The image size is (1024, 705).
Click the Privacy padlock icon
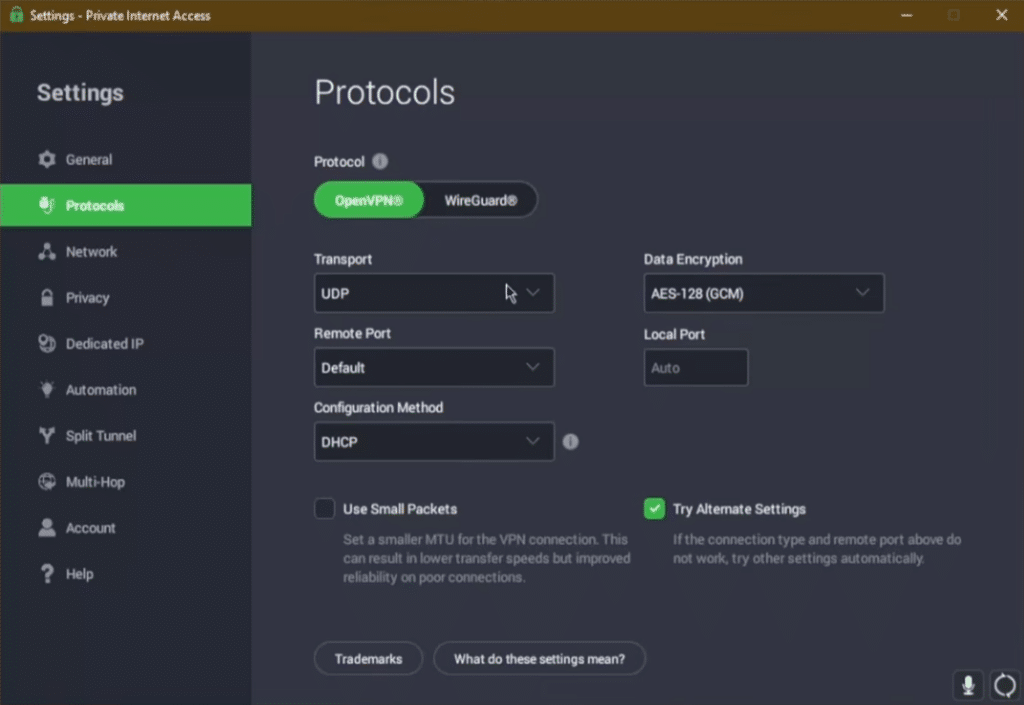[47, 298]
